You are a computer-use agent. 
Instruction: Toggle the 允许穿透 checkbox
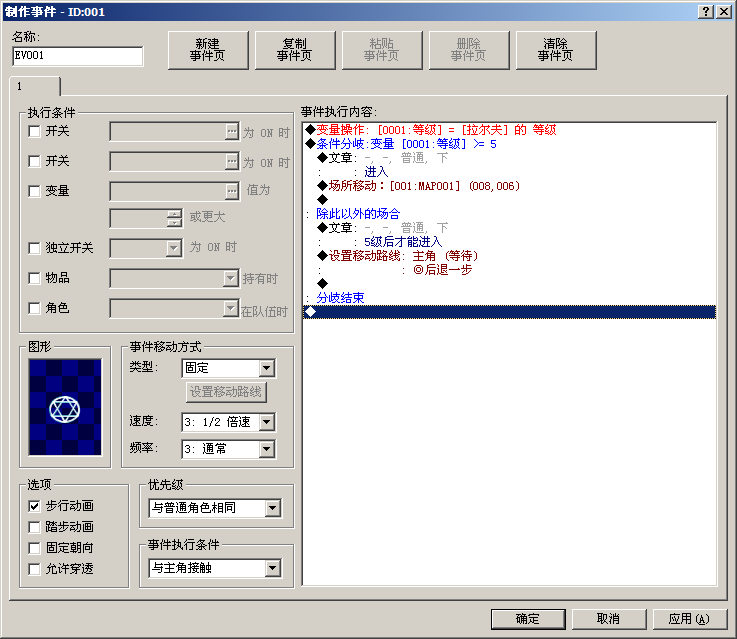pyautogui.click(x=34, y=569)
